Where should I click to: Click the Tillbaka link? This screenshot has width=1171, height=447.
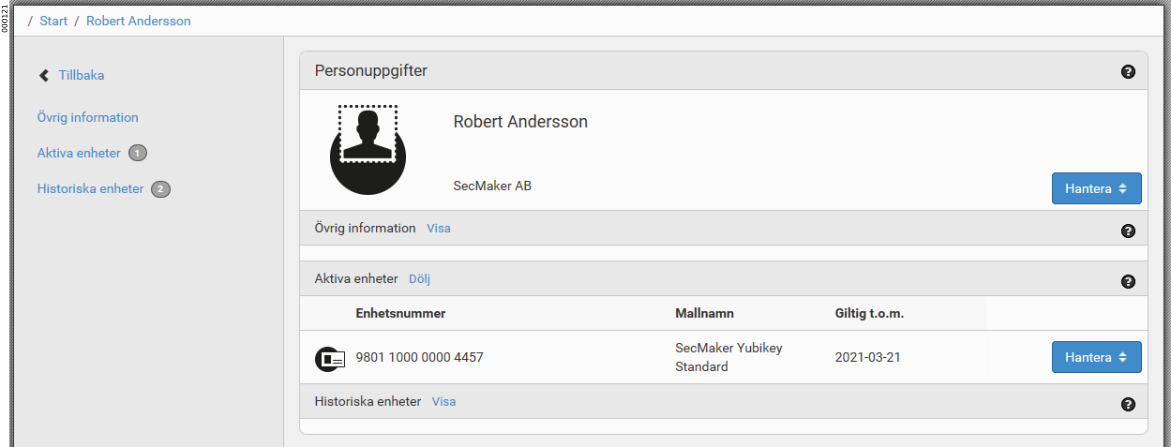click(x=81, y=75)
